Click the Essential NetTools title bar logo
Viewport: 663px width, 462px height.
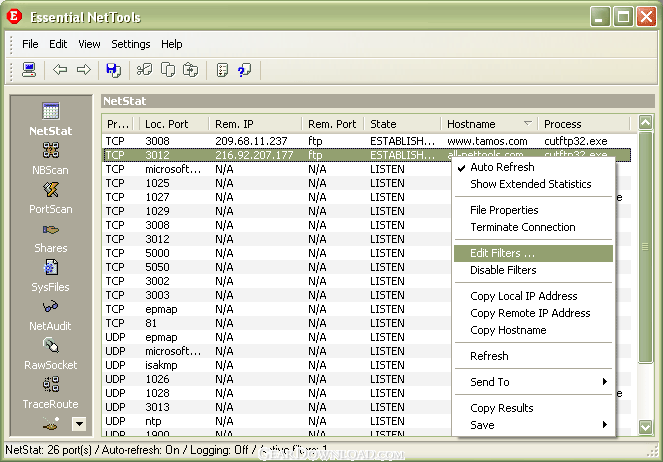(14, 16)
